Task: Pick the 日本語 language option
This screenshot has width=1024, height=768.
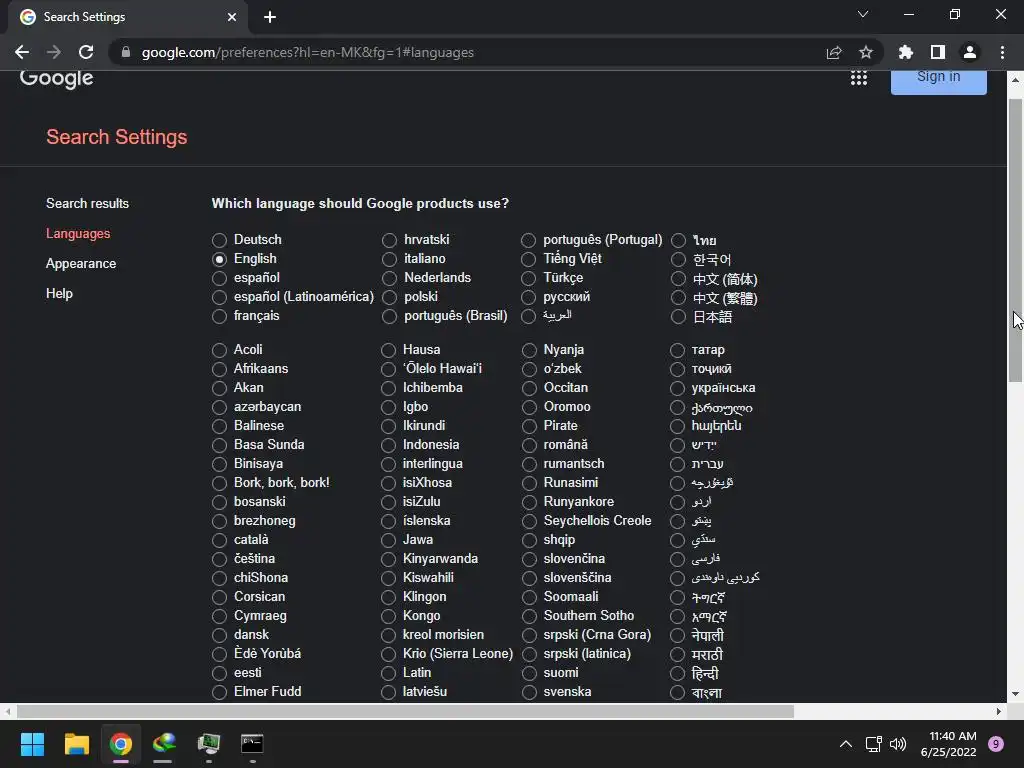Action: (678, 317)
